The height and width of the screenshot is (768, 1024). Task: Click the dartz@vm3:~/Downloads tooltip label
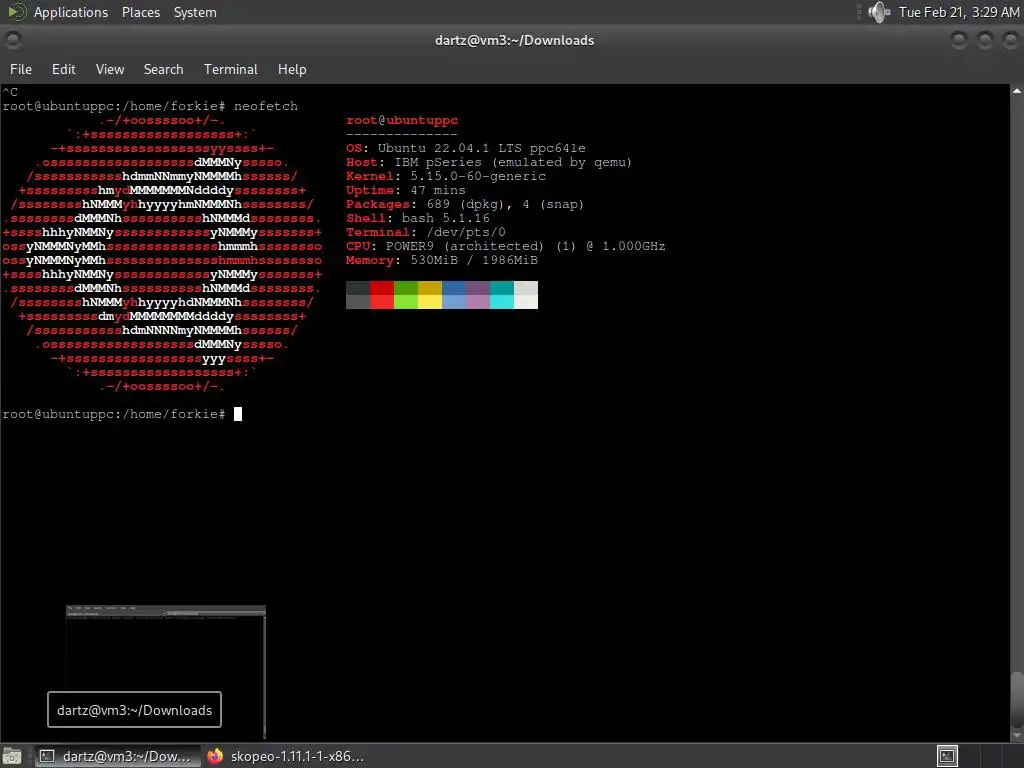tap(135, 710)
